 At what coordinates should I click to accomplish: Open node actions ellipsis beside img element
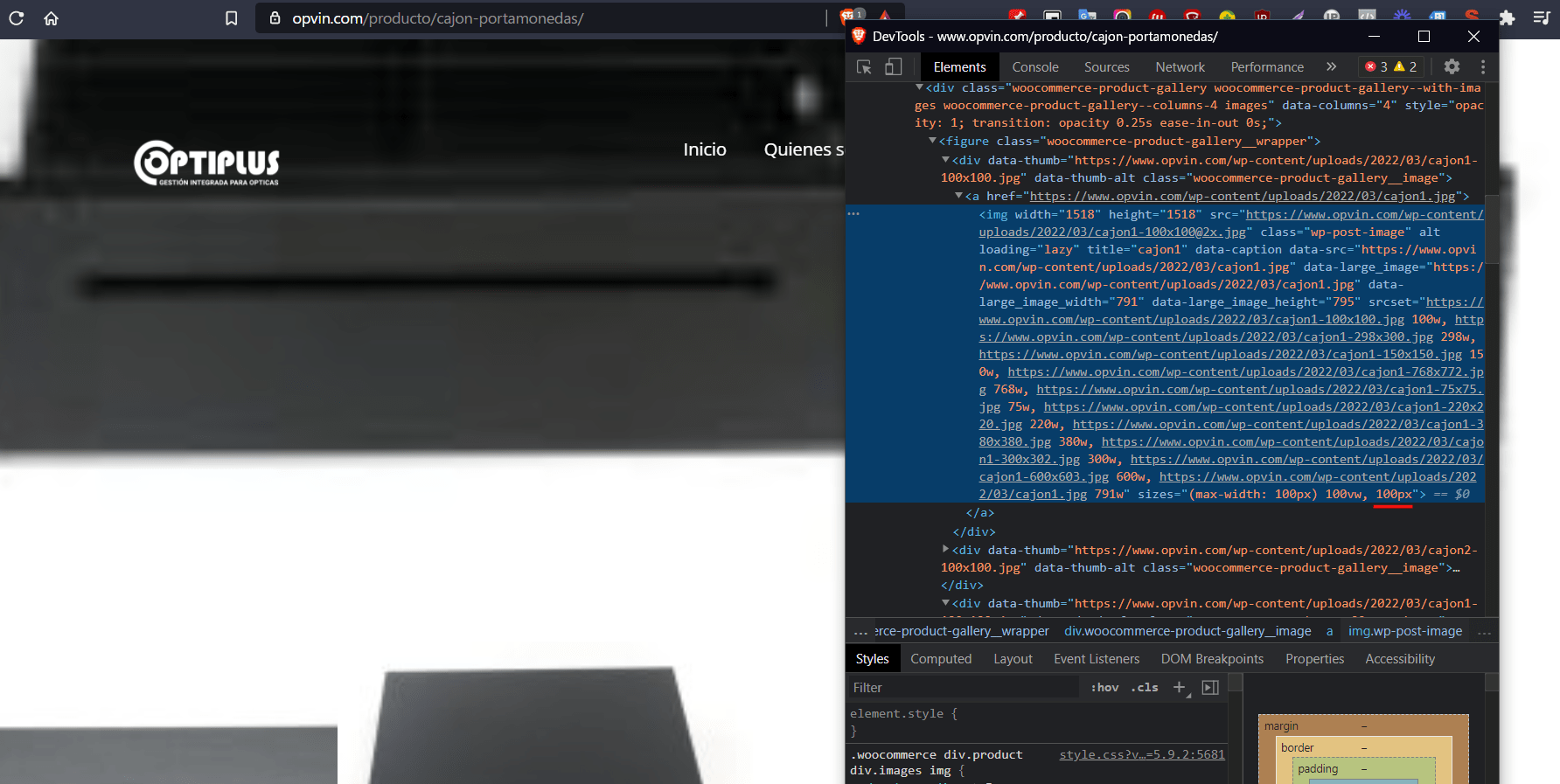click(853, 213)
